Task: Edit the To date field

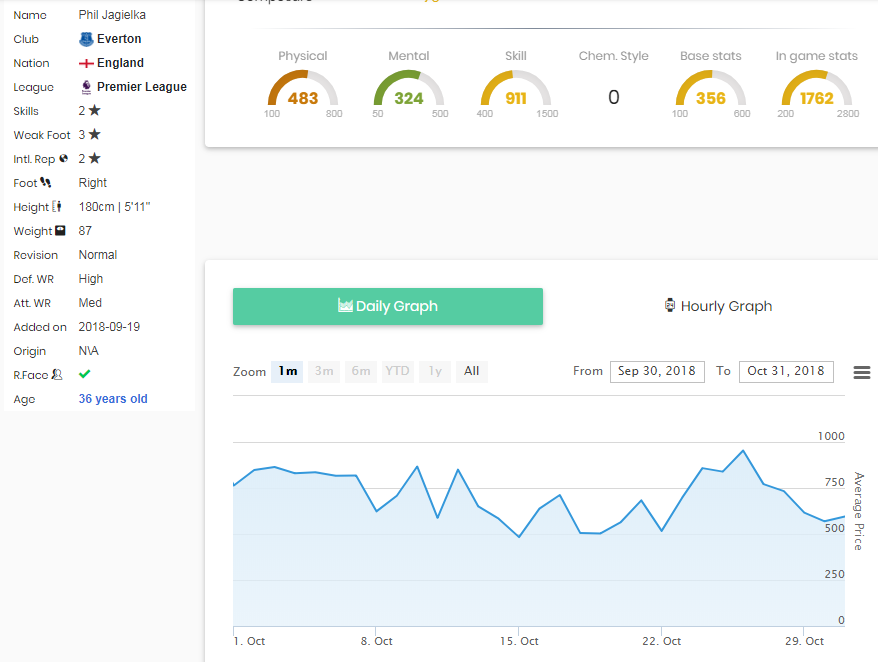Action: tap(786, 371)
